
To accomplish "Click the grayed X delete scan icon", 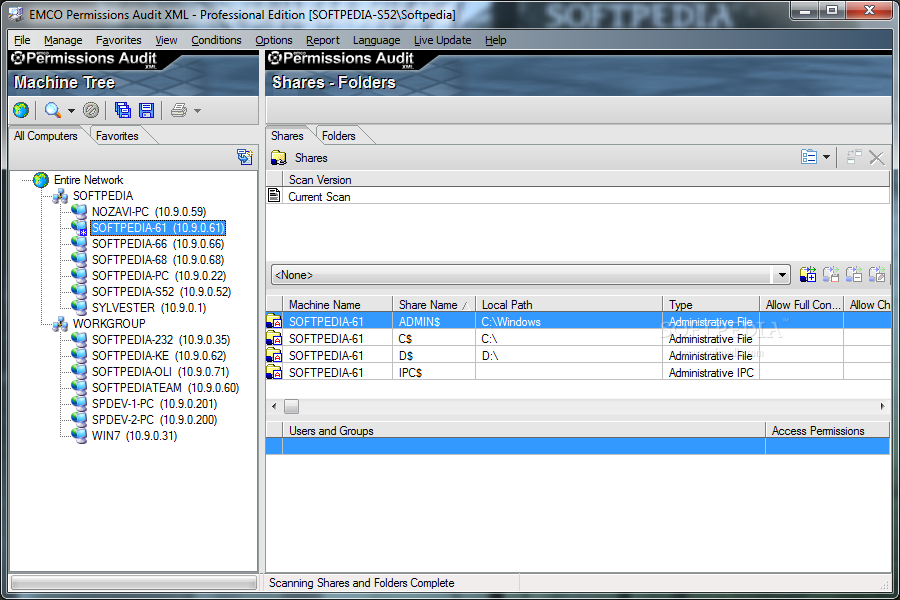I will (x=876, y=157).
